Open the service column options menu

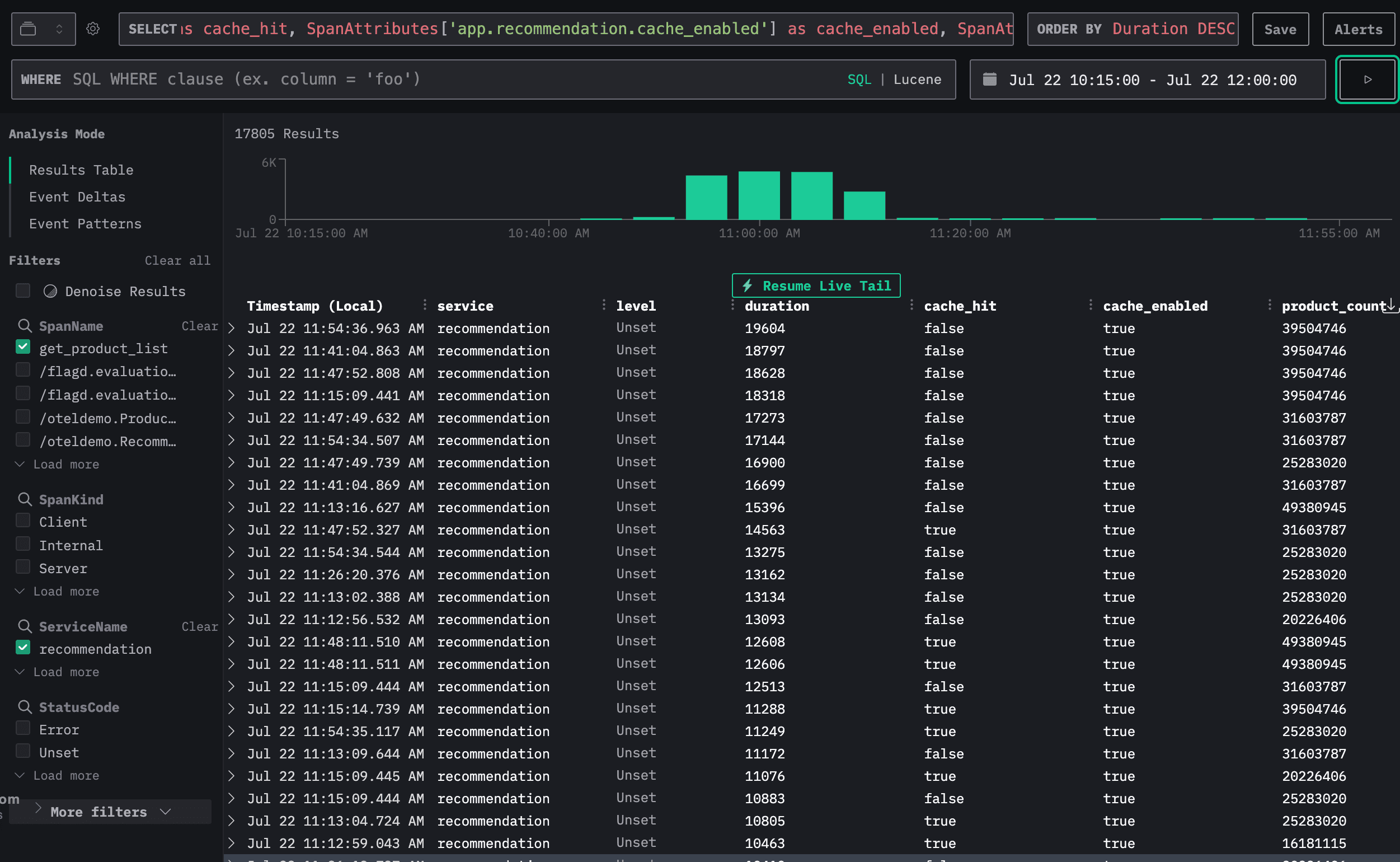point(603,305)
